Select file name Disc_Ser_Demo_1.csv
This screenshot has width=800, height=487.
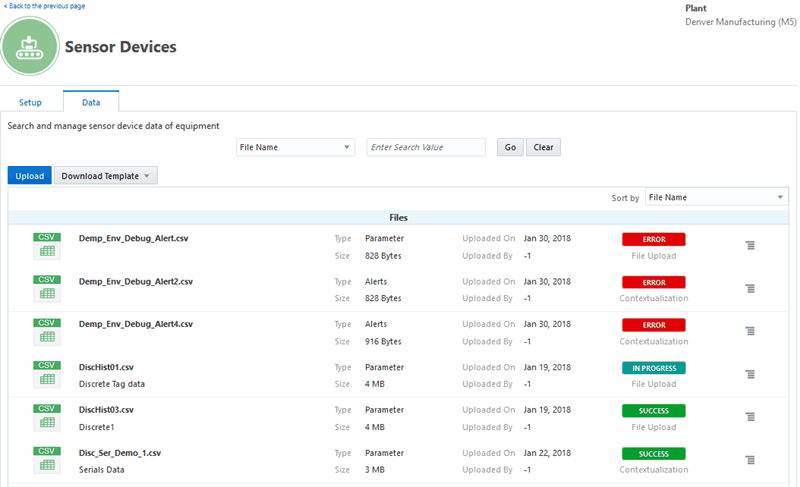coord(120,453)
